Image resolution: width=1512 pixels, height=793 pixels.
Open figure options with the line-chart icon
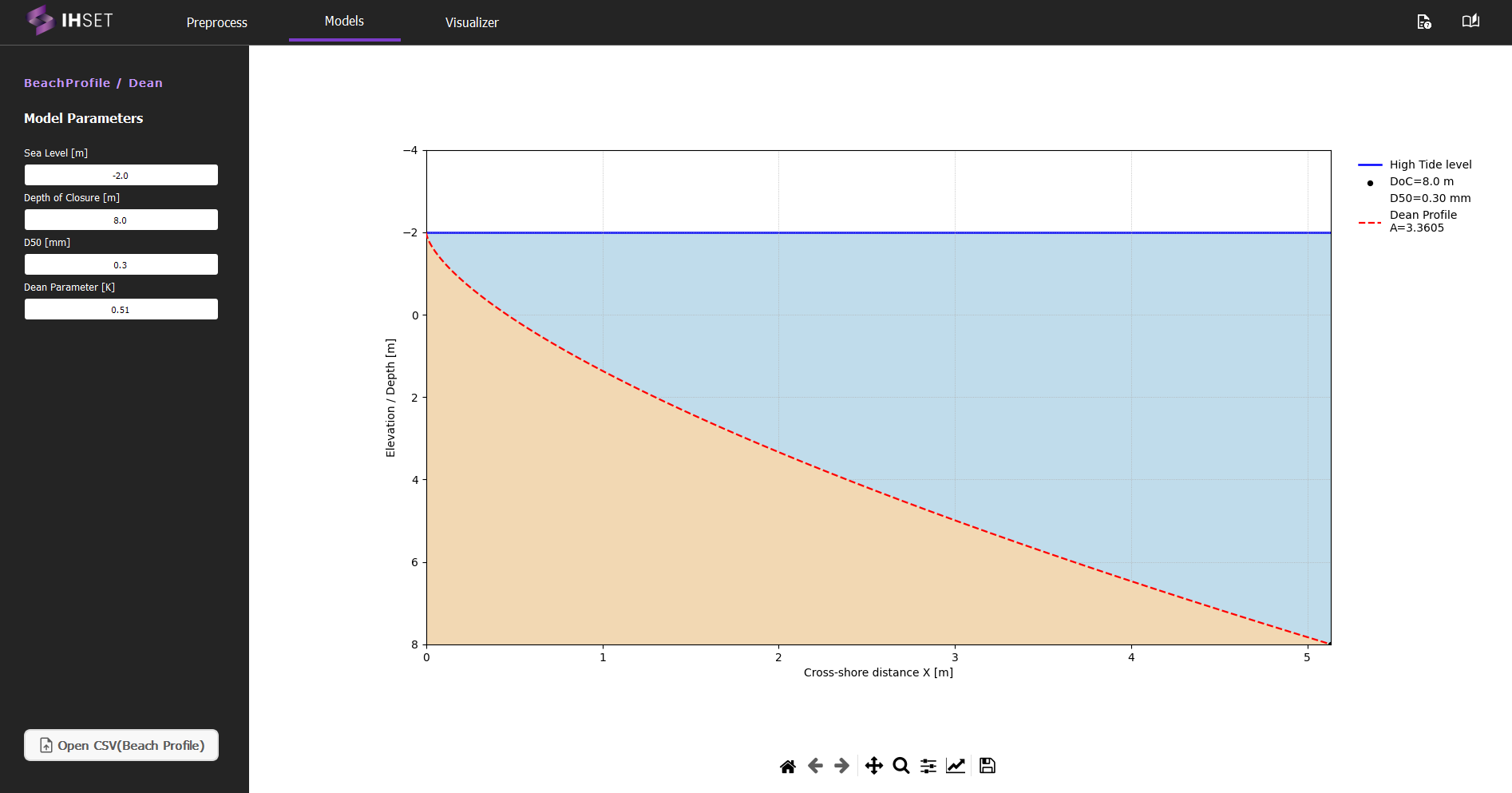(x=956, y=765)
